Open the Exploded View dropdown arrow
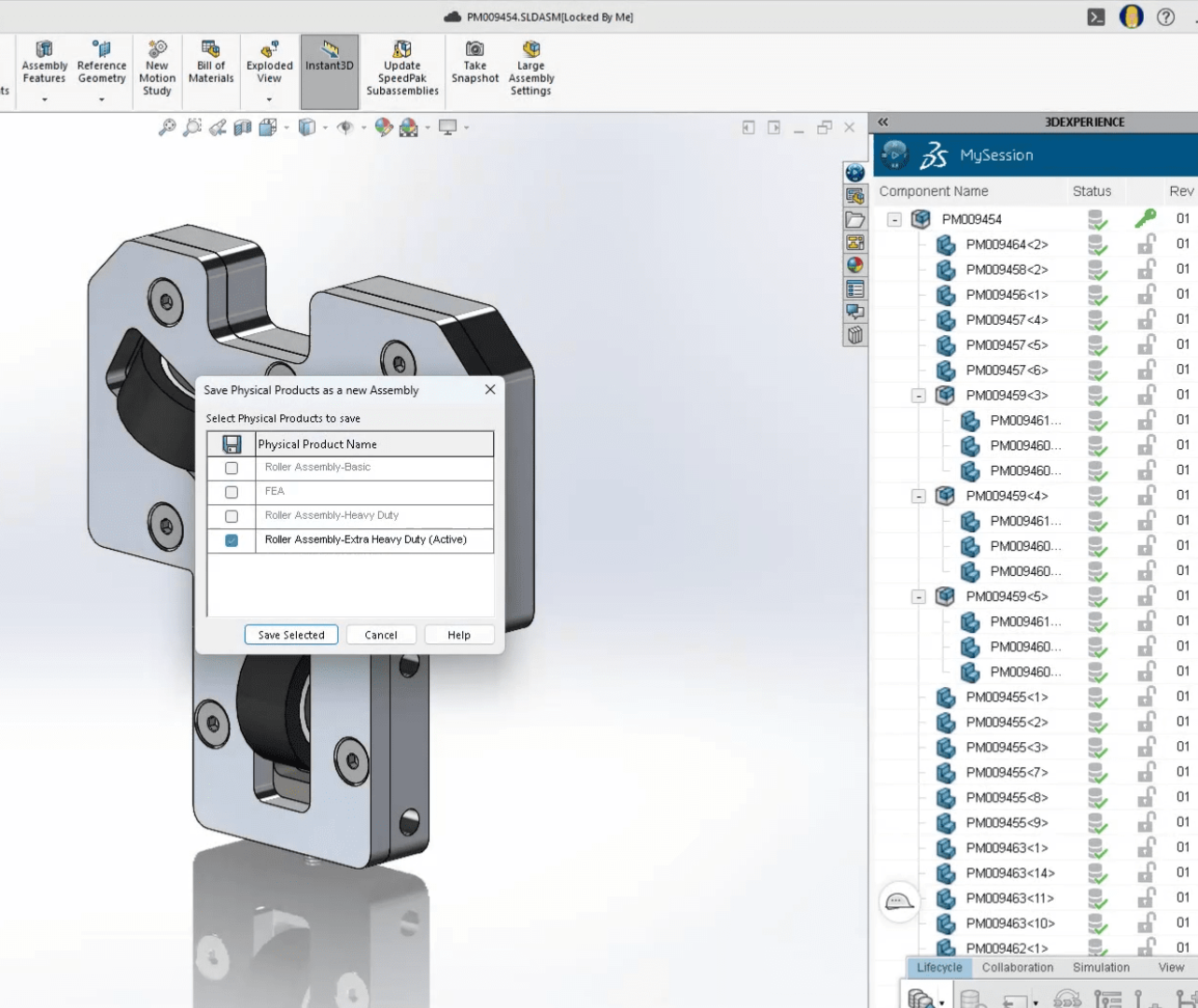The width and height of the screenshot is (1198, 1008). 269,99
